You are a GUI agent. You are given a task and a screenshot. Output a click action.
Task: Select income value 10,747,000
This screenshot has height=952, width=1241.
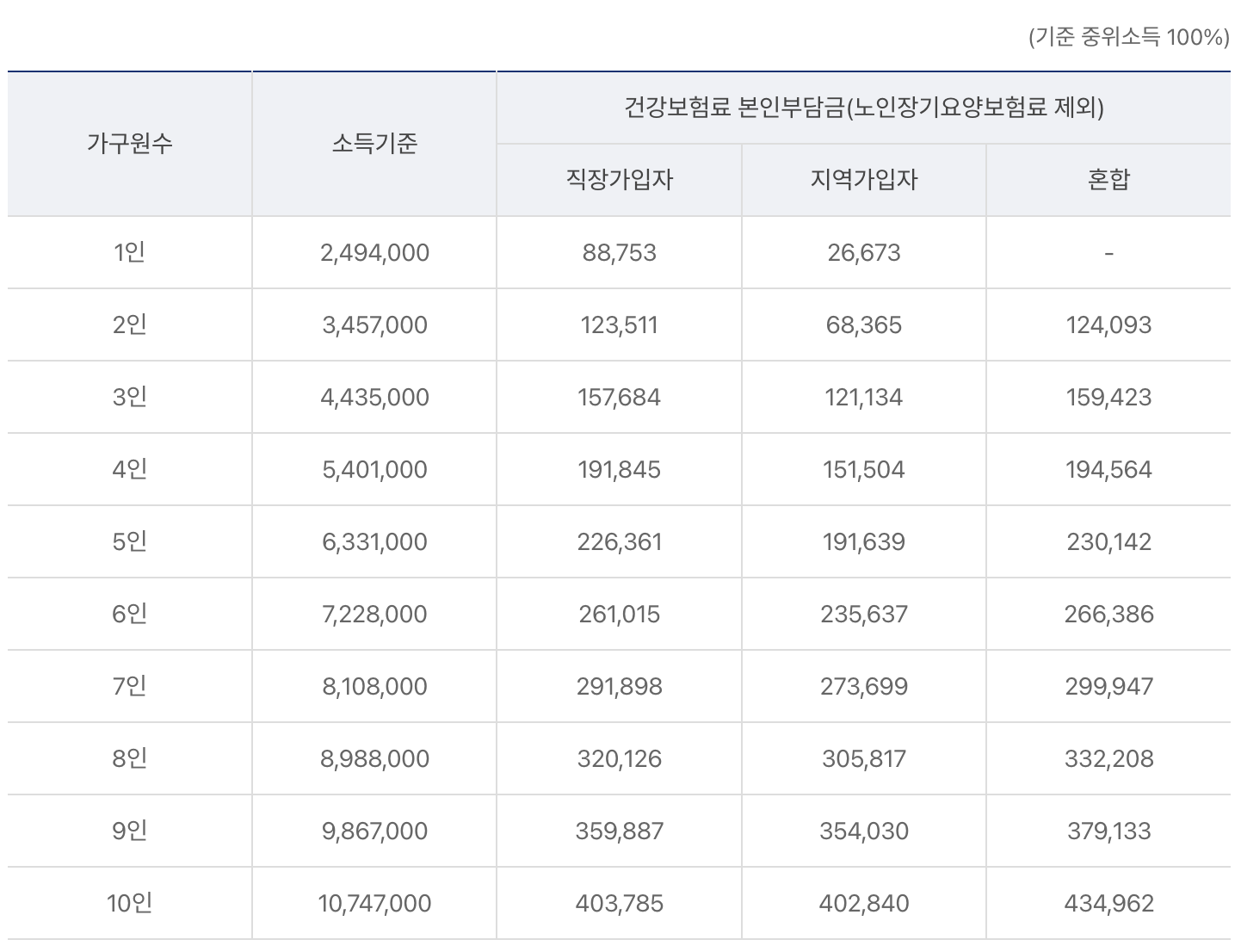click(x=374, y=903)
